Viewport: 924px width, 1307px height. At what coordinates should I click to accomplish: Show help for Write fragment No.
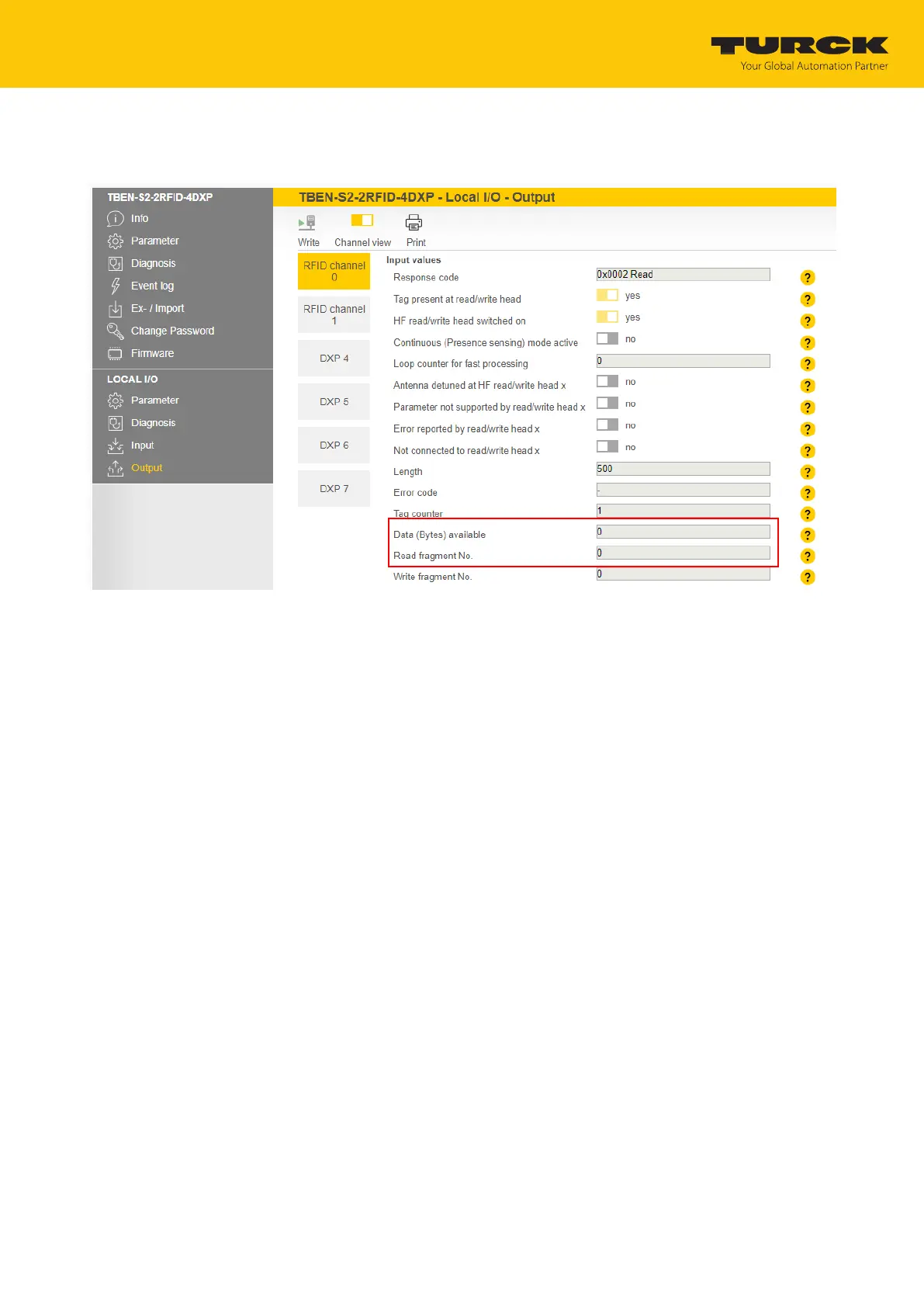click(808, 577)
